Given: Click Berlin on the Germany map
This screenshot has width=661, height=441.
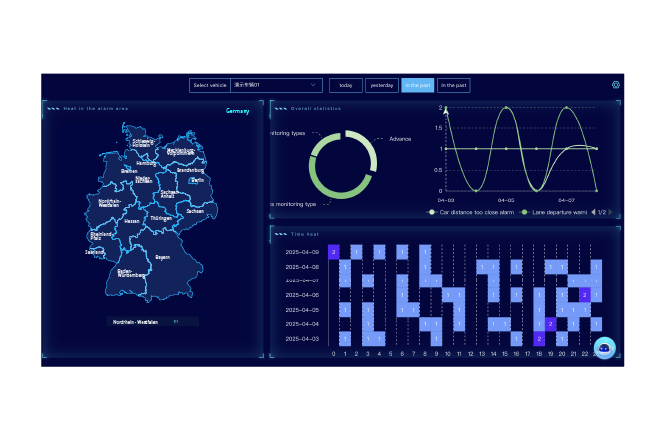Looking at the screenshot, I should coord(197,180).
